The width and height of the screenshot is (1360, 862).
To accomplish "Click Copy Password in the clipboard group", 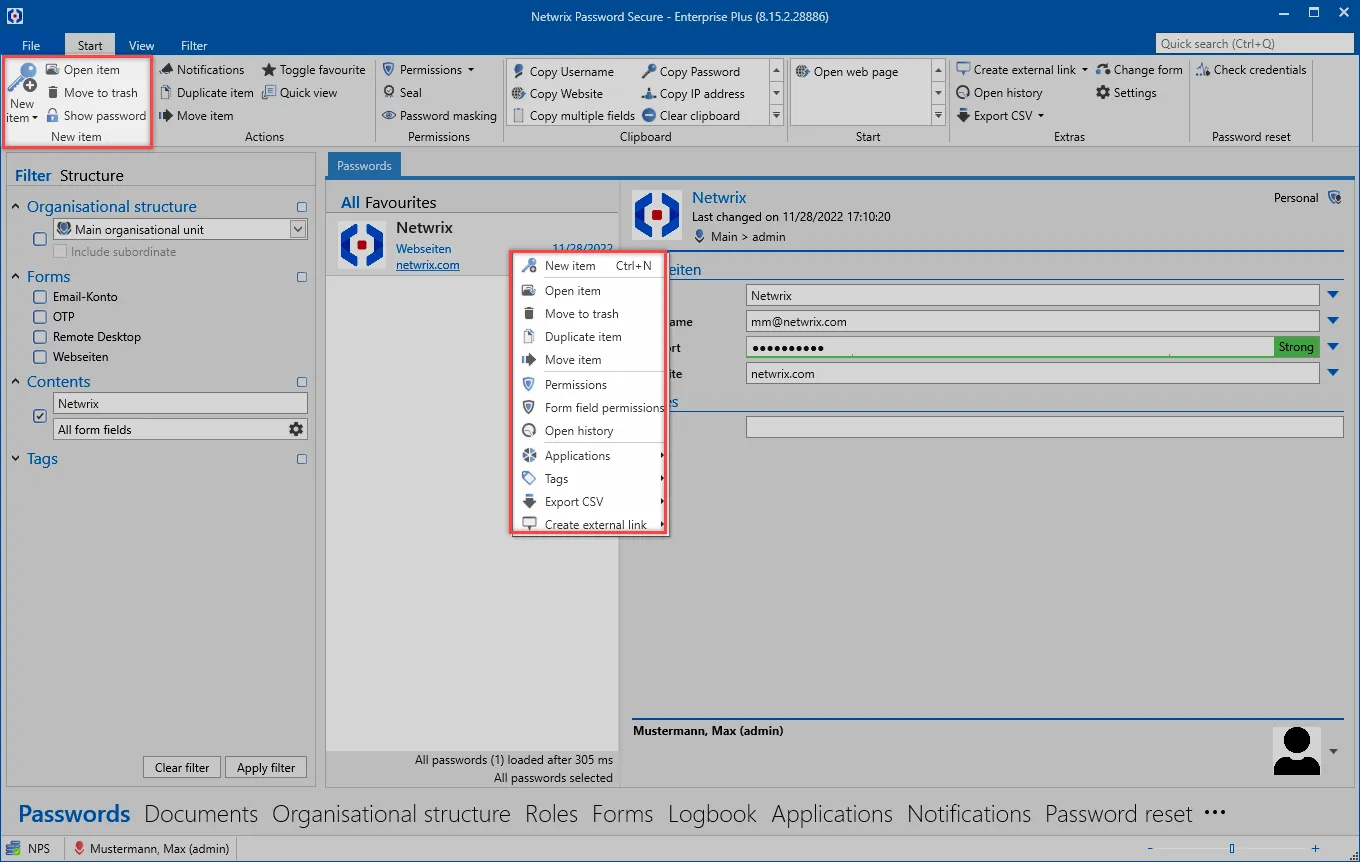I will (x=691, y=71).
